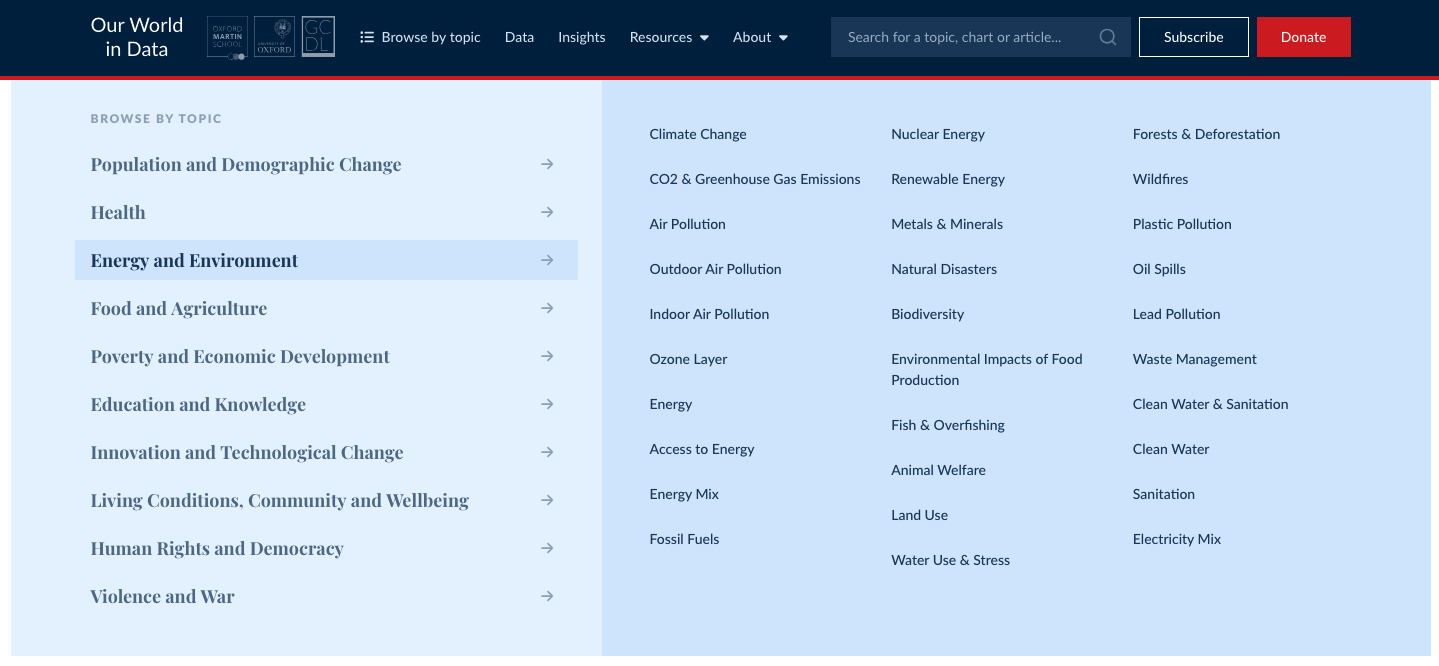Click the arrow beside Violence and War
1439x666 pixels.
(x=547, y=596)
